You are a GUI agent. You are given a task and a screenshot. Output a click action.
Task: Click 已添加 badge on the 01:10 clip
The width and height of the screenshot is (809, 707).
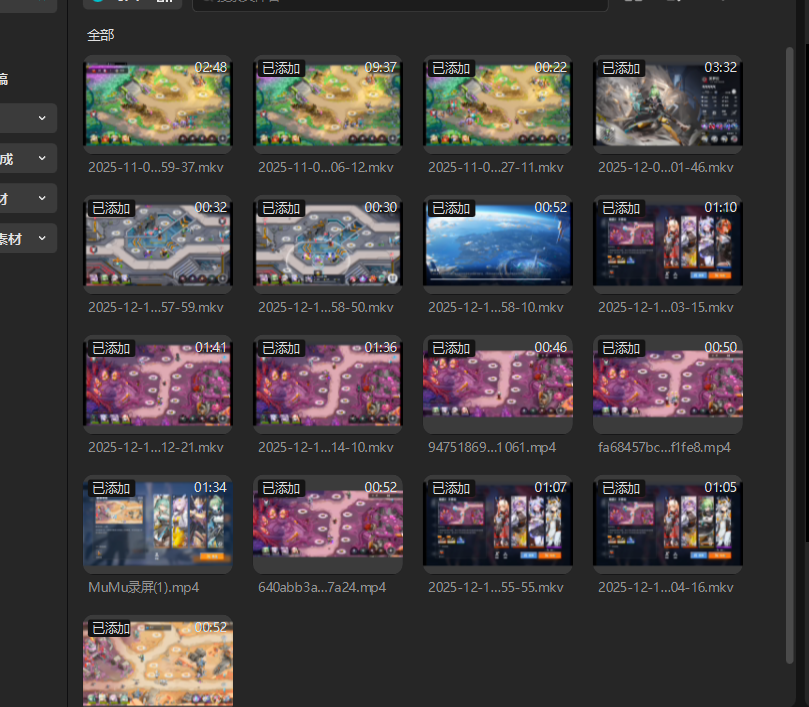[x=621, y=208]
